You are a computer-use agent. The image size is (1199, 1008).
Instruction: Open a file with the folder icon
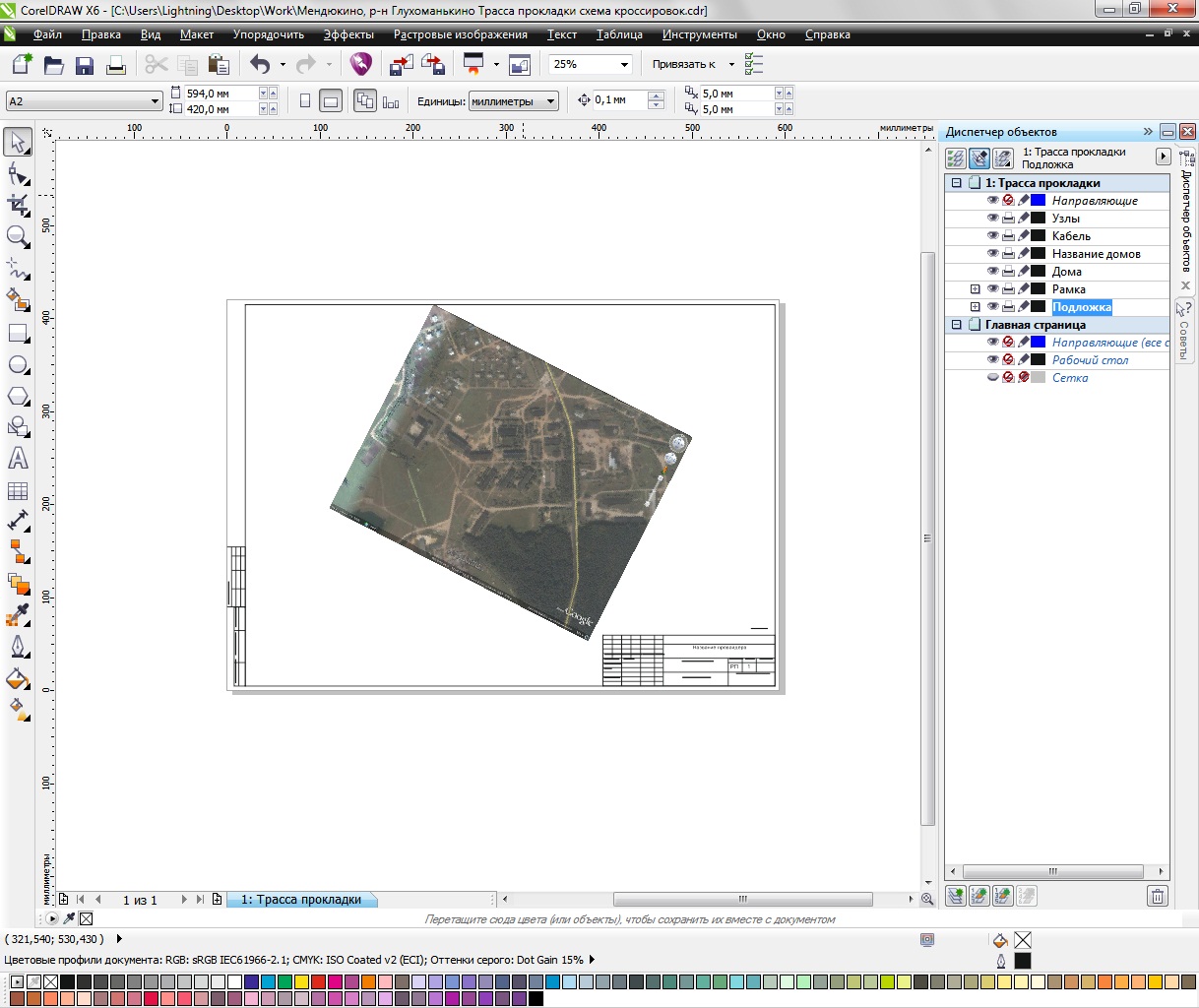(54, 65)
